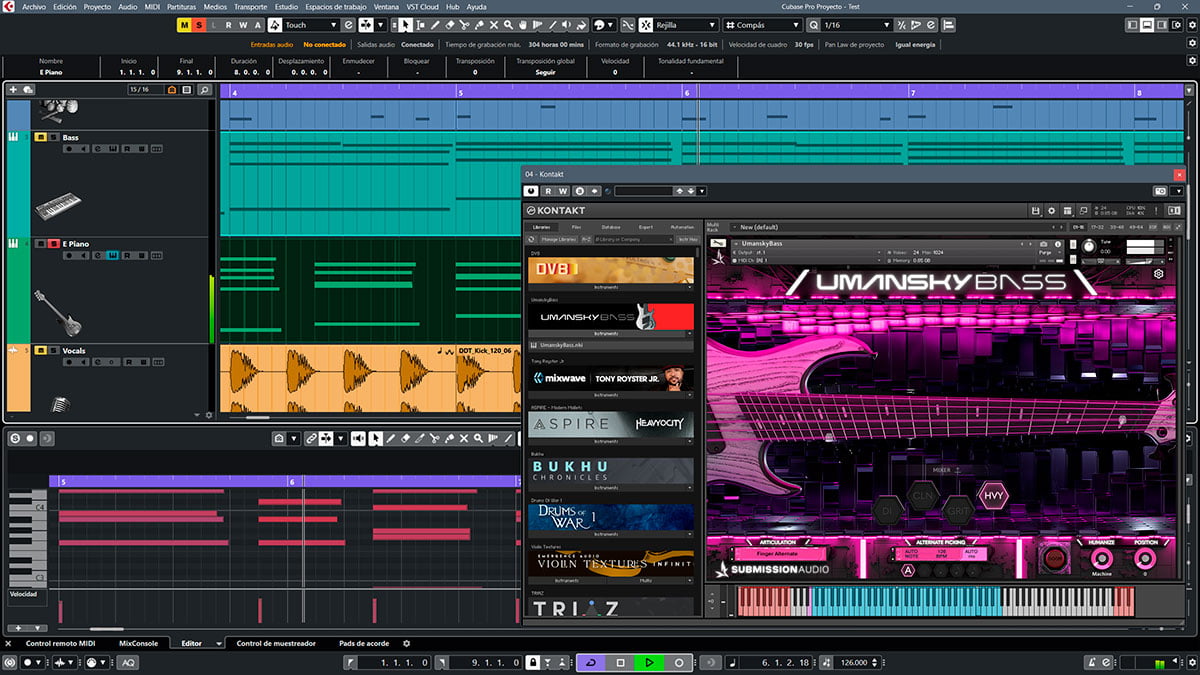Screen dimensions: 1200x675
Task: Click the Play button in transport bar
Action: (x=649, y=662)
